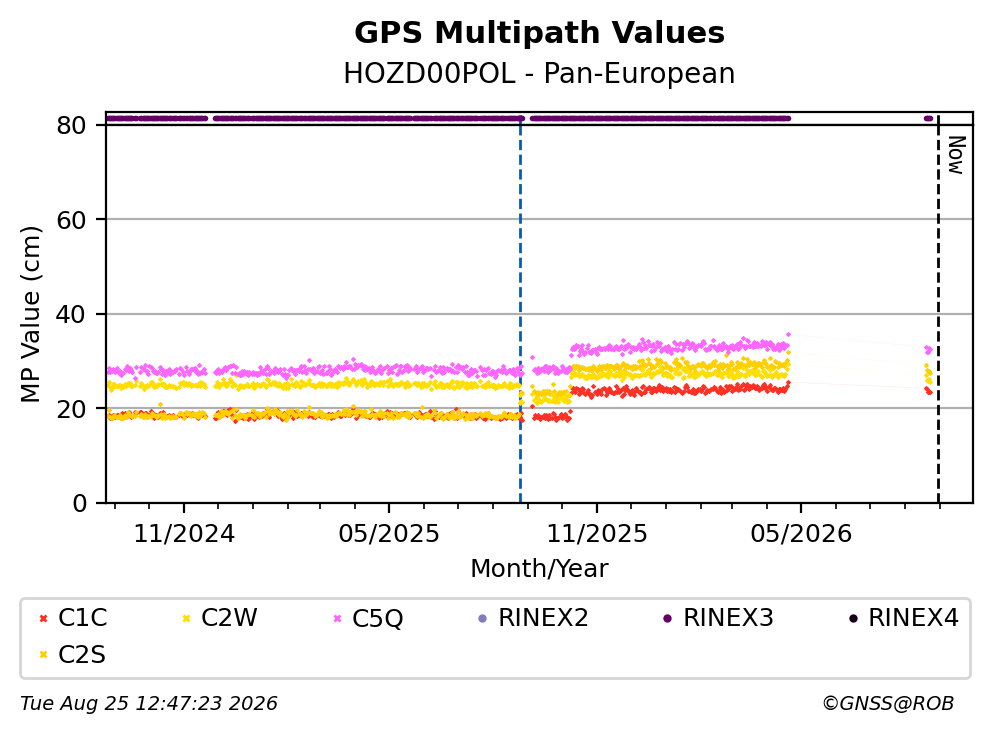
Task: Click the C2S orange legend marker
Action: (x=43, y=655)
